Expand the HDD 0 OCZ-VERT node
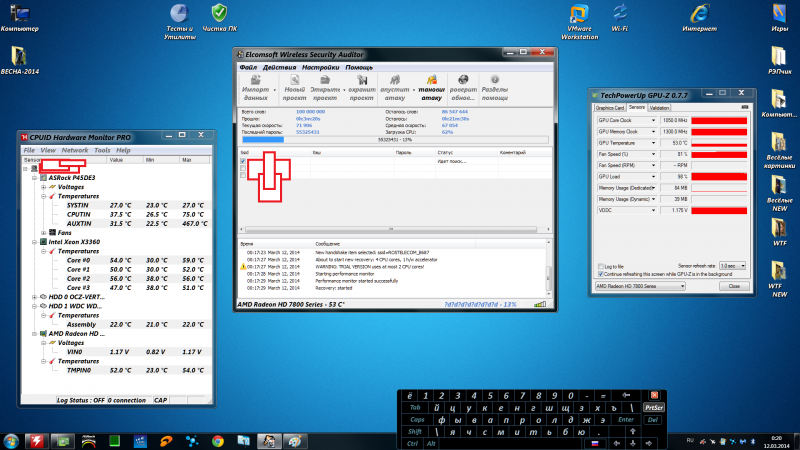 pyautogui.click(x=35, y=297)
